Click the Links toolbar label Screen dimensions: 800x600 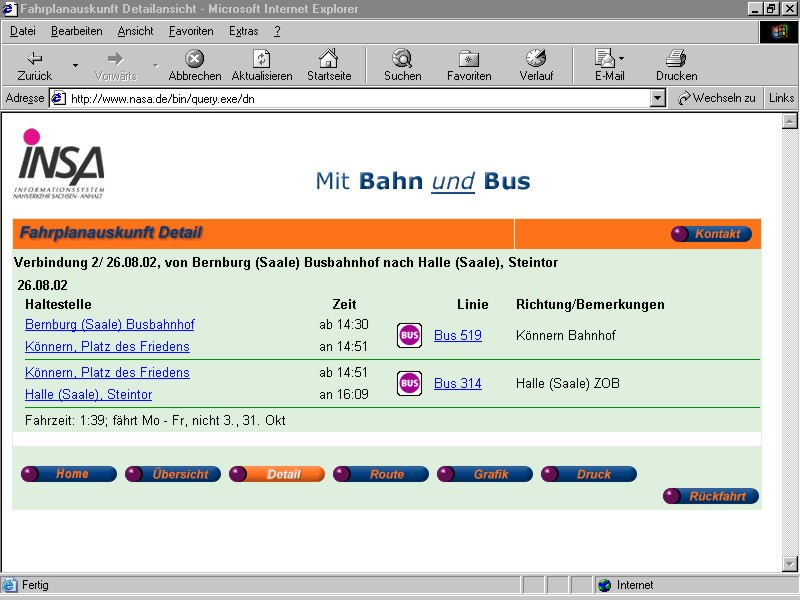(781, 98)
